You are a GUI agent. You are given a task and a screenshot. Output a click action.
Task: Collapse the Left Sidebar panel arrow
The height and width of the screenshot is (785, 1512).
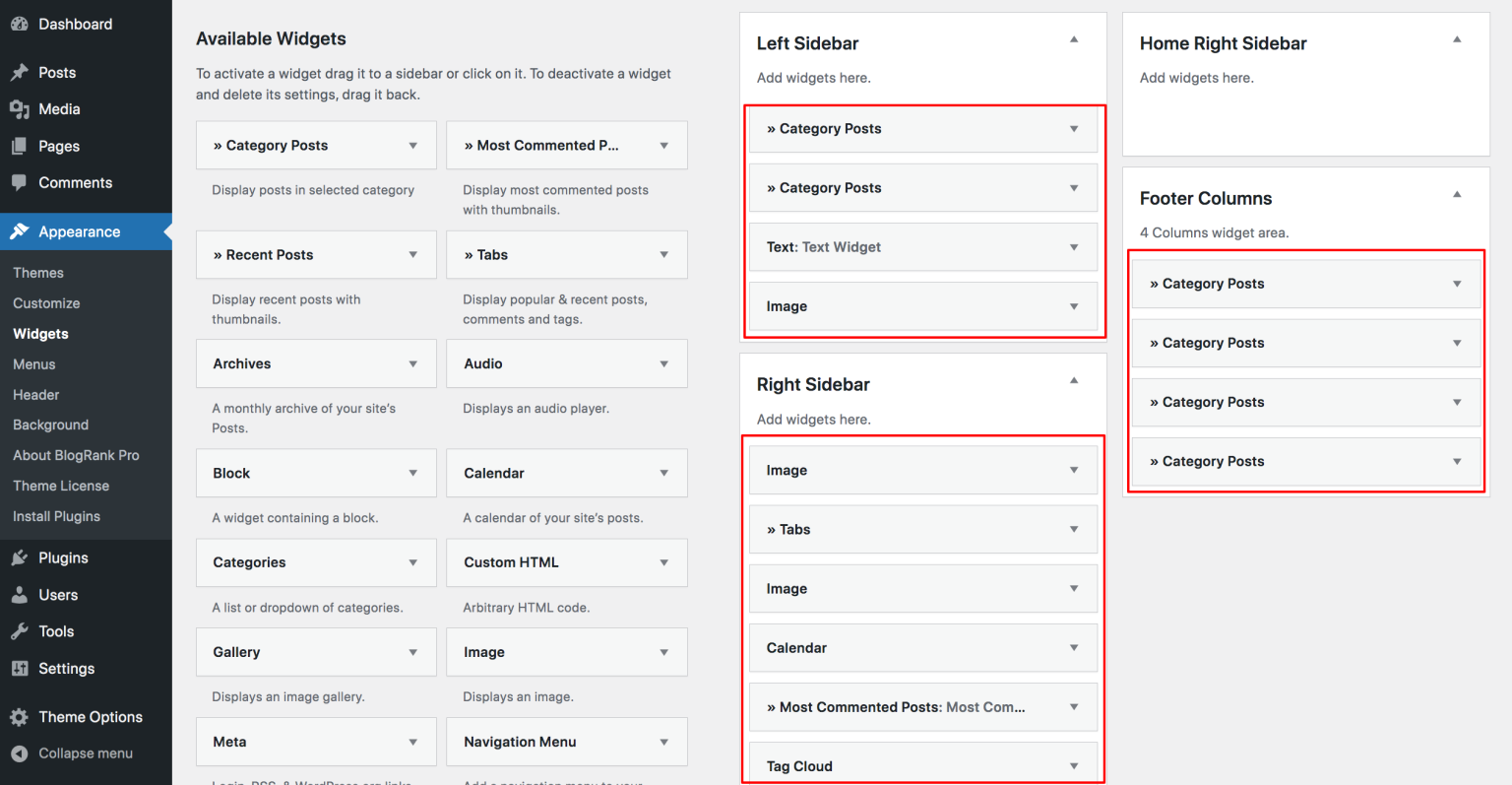[x=1074, y=39]
